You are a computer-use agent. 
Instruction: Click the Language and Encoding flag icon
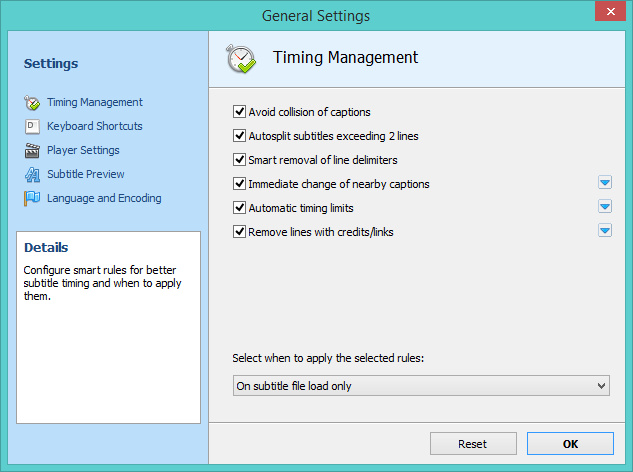[31, 198]
